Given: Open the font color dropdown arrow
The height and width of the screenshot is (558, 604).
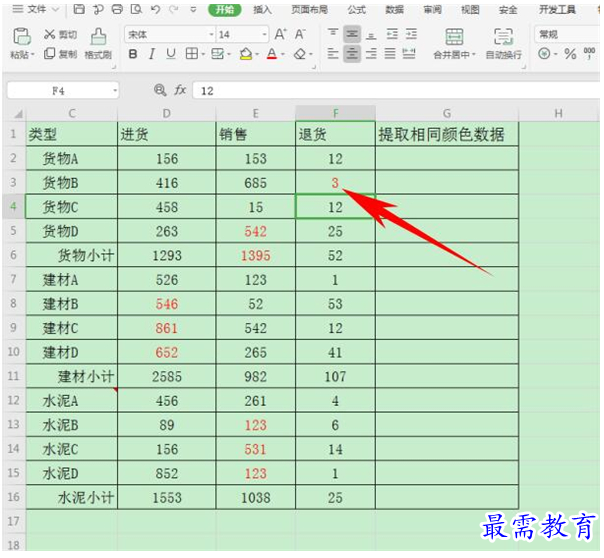Looking at the screenshot, I should pos(283,54).
